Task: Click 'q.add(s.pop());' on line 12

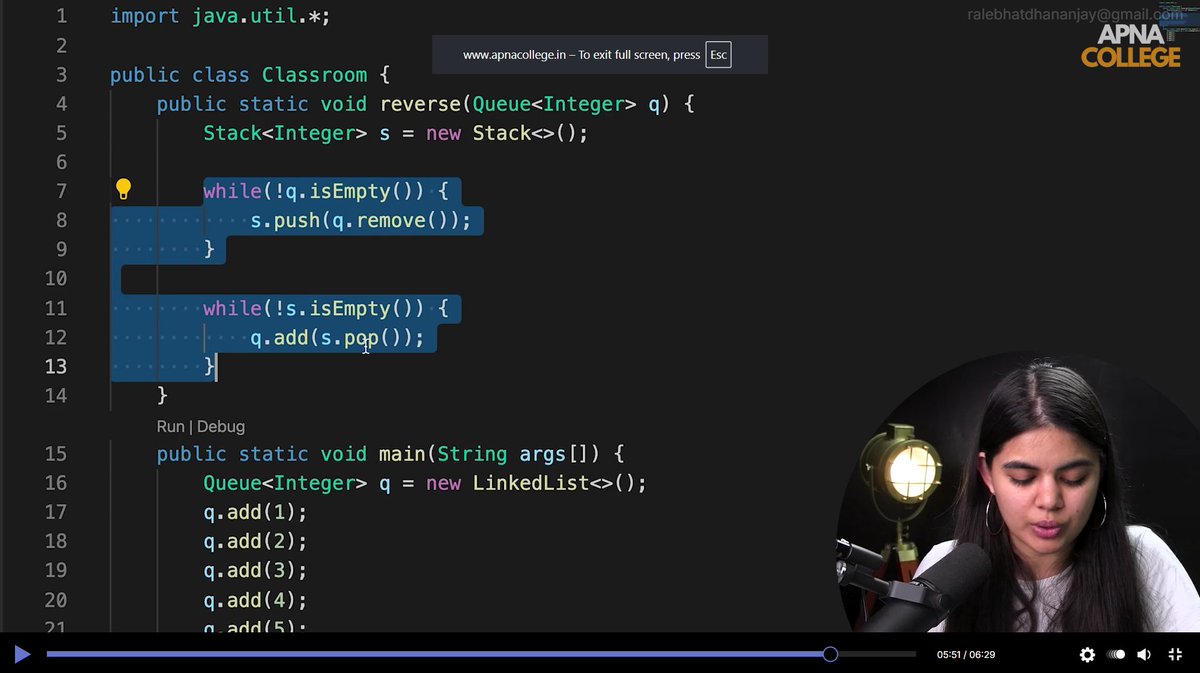Action: [337, 338]
